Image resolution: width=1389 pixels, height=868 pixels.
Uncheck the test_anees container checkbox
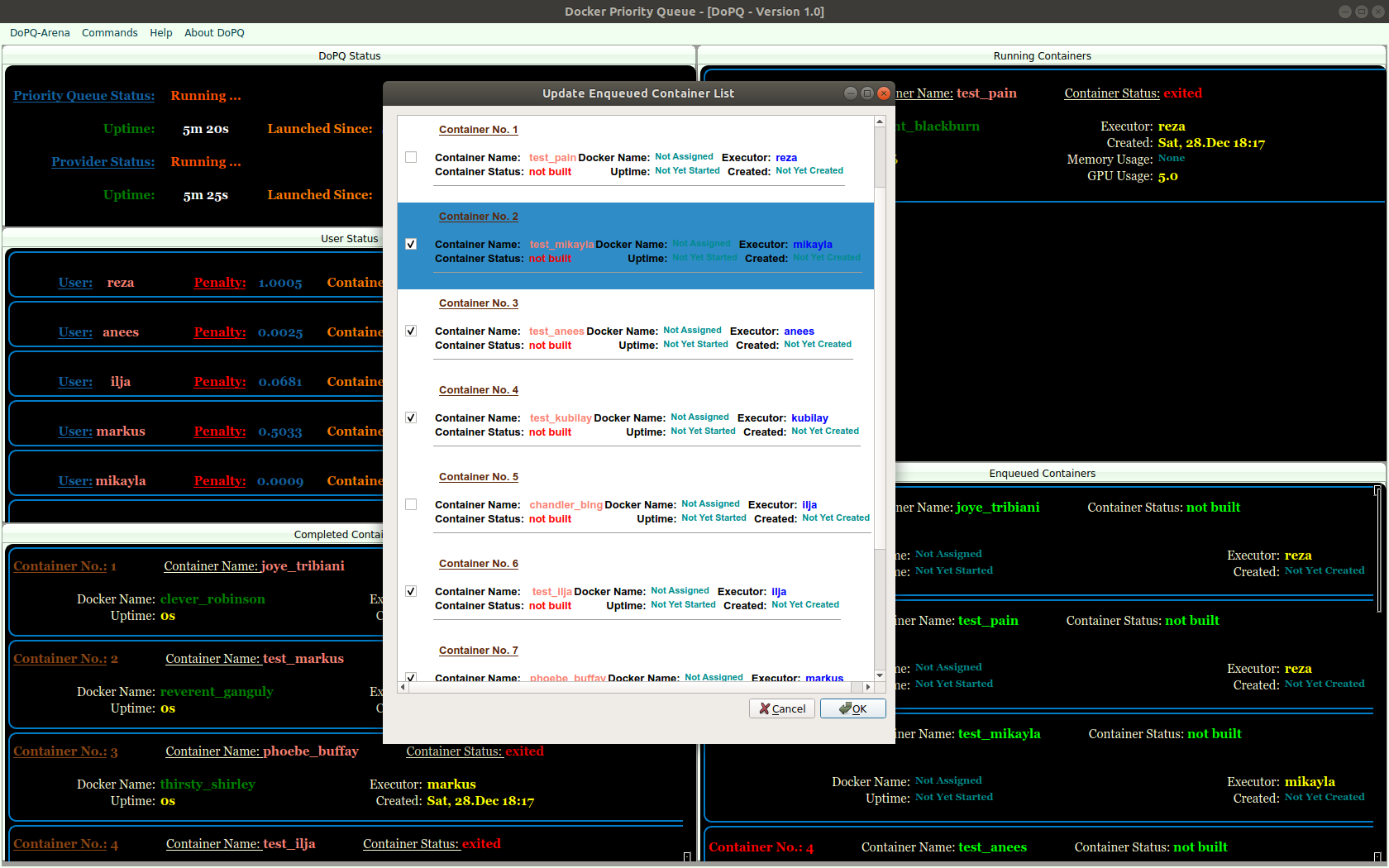click(x=411, y=331)
